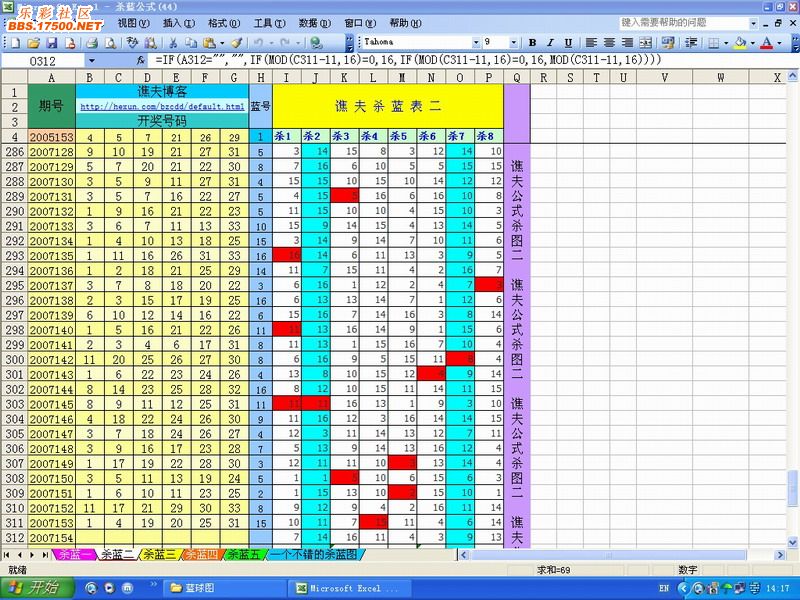Undo the last action
Screen dimensions: 800x600
258,43
